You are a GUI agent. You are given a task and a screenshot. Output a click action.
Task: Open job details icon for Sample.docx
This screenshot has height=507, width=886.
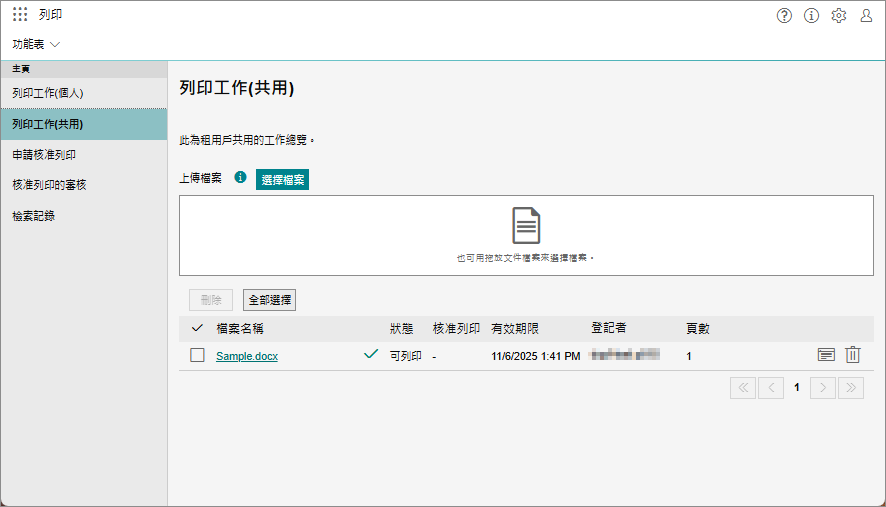point(826,355)
